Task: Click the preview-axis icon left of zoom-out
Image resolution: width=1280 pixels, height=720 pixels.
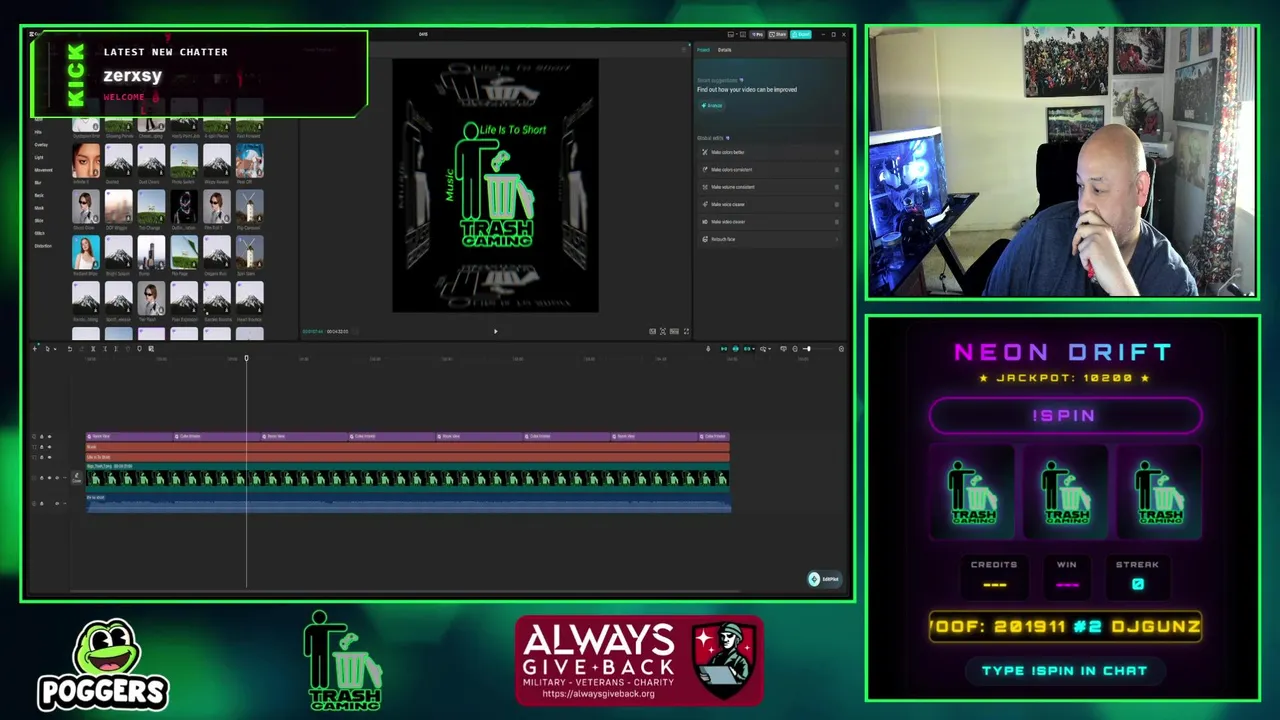Action: click(x=784, y=349)
